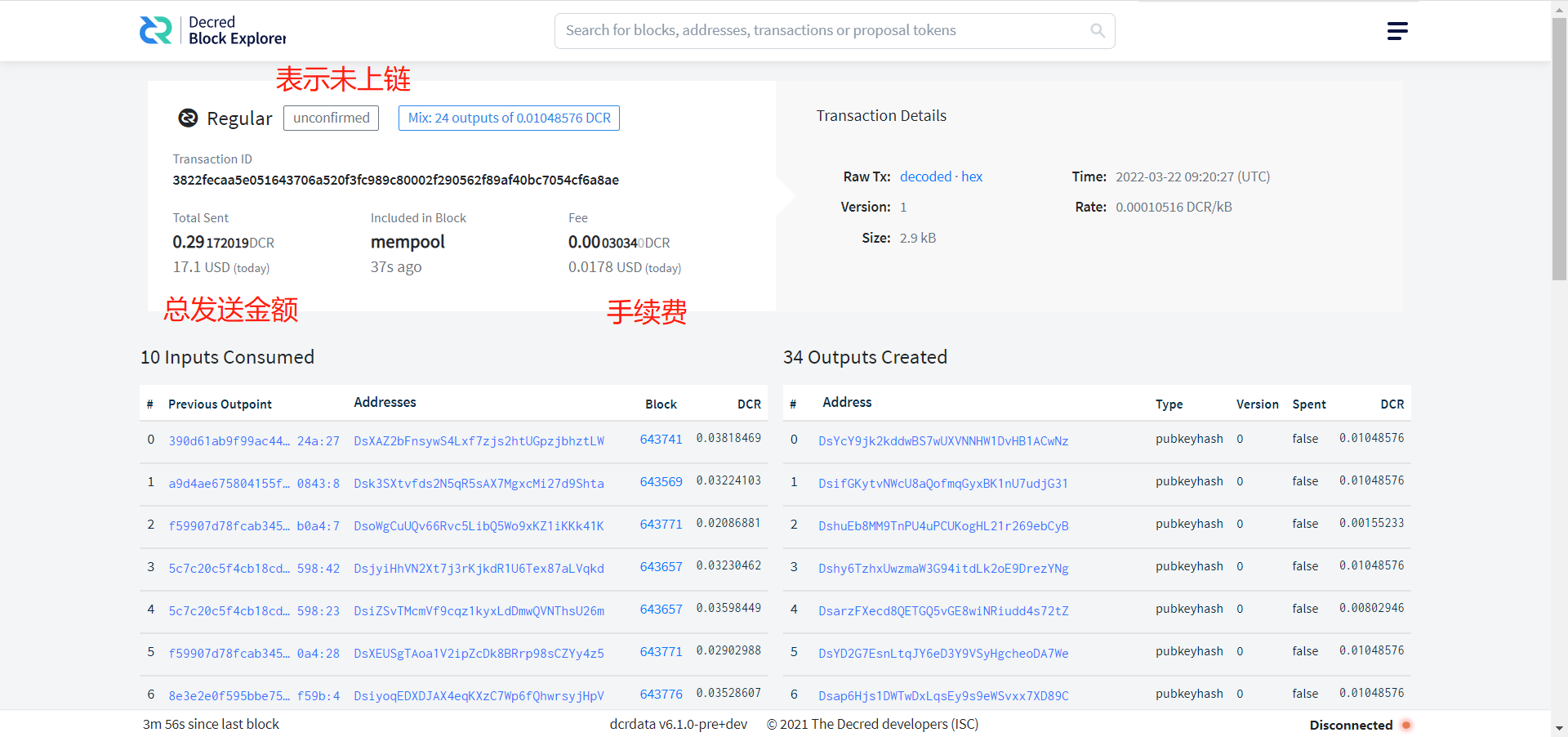Click the red Disconnected status indicator
This screenshot has width=1568, height=737.
[1405, 725]
